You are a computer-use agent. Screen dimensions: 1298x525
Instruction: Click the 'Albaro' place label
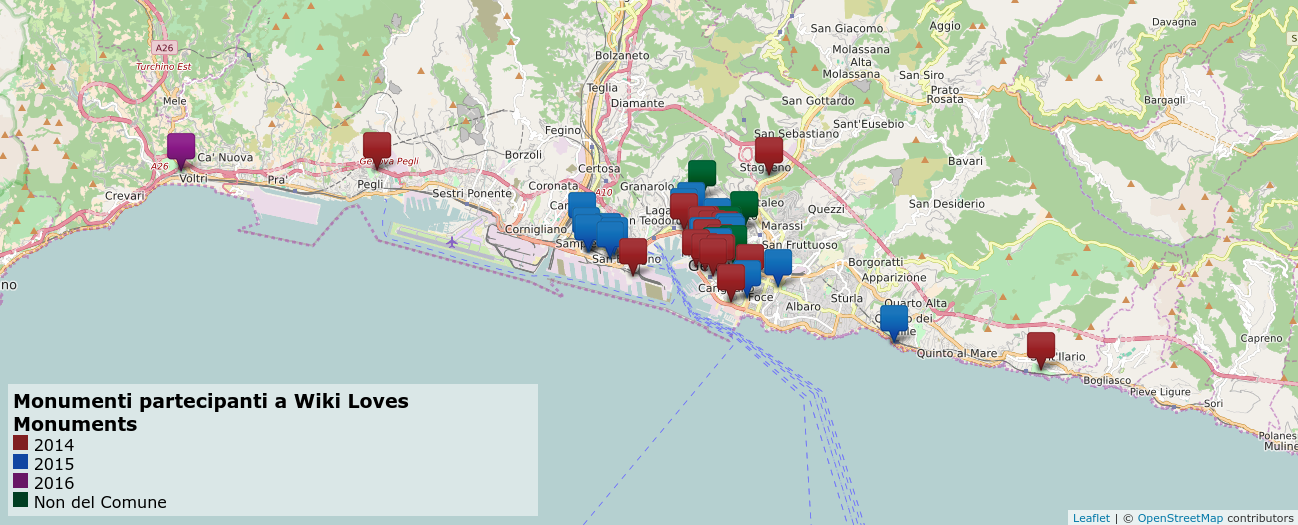click(x=803, y=306)
